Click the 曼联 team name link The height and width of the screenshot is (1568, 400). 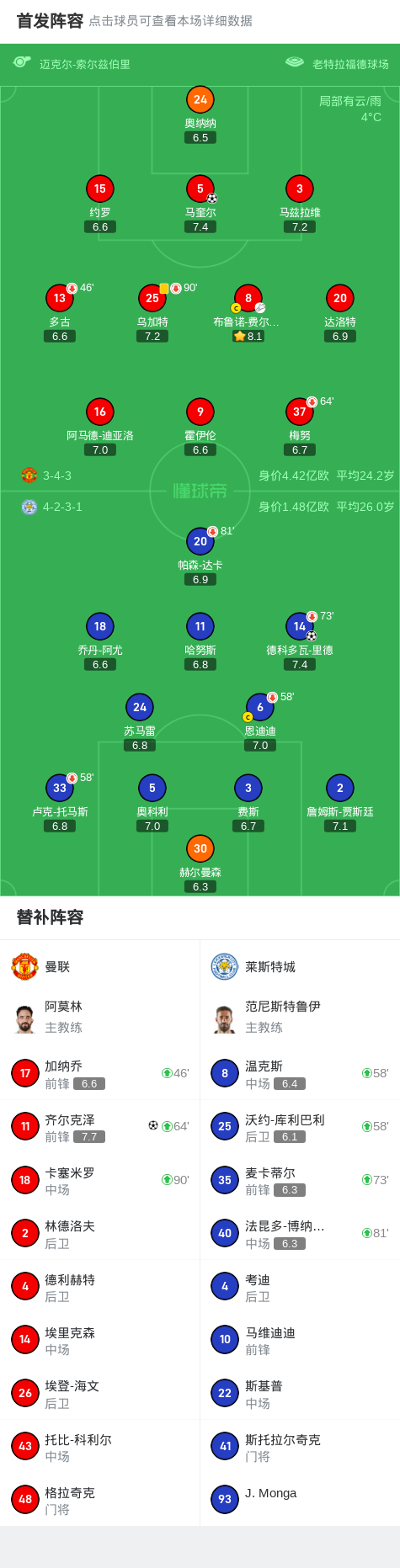(57, 967)
